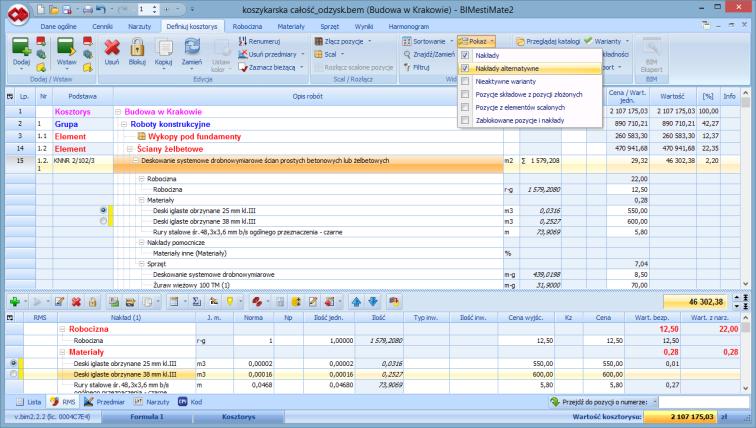Check Pozycje z elementów scalonych checkbox
756x428 pixels.
pos(465,107)
